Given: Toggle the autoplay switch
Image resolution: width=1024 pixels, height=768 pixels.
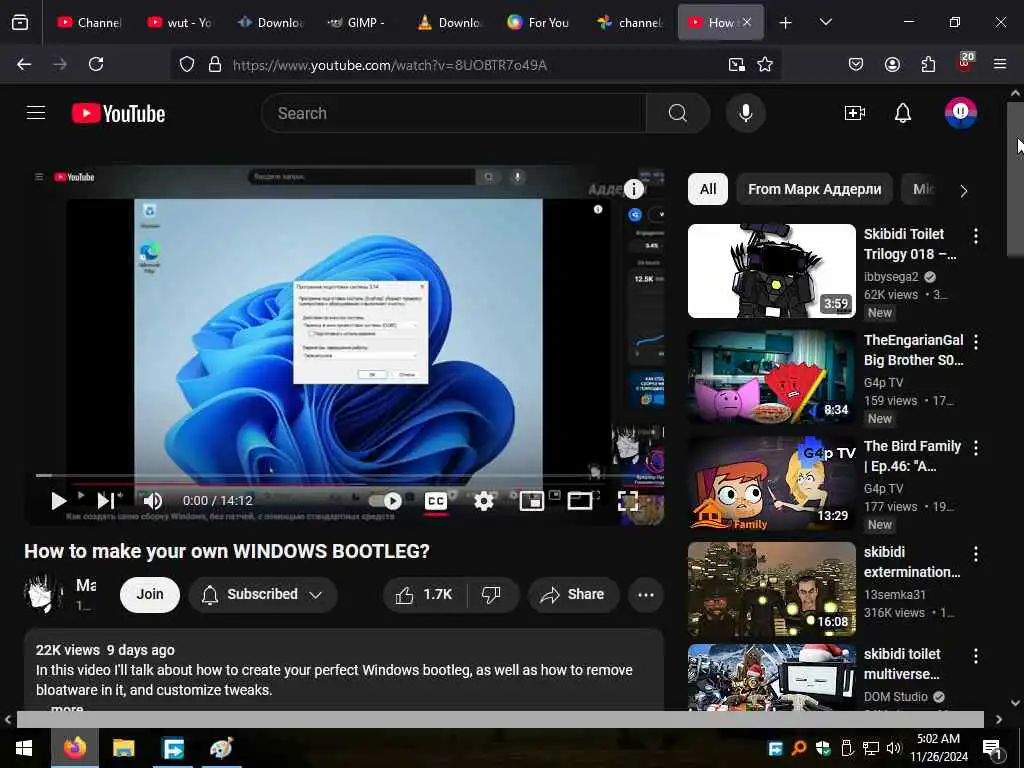Looking at the screenshot, I should [385, 501].
